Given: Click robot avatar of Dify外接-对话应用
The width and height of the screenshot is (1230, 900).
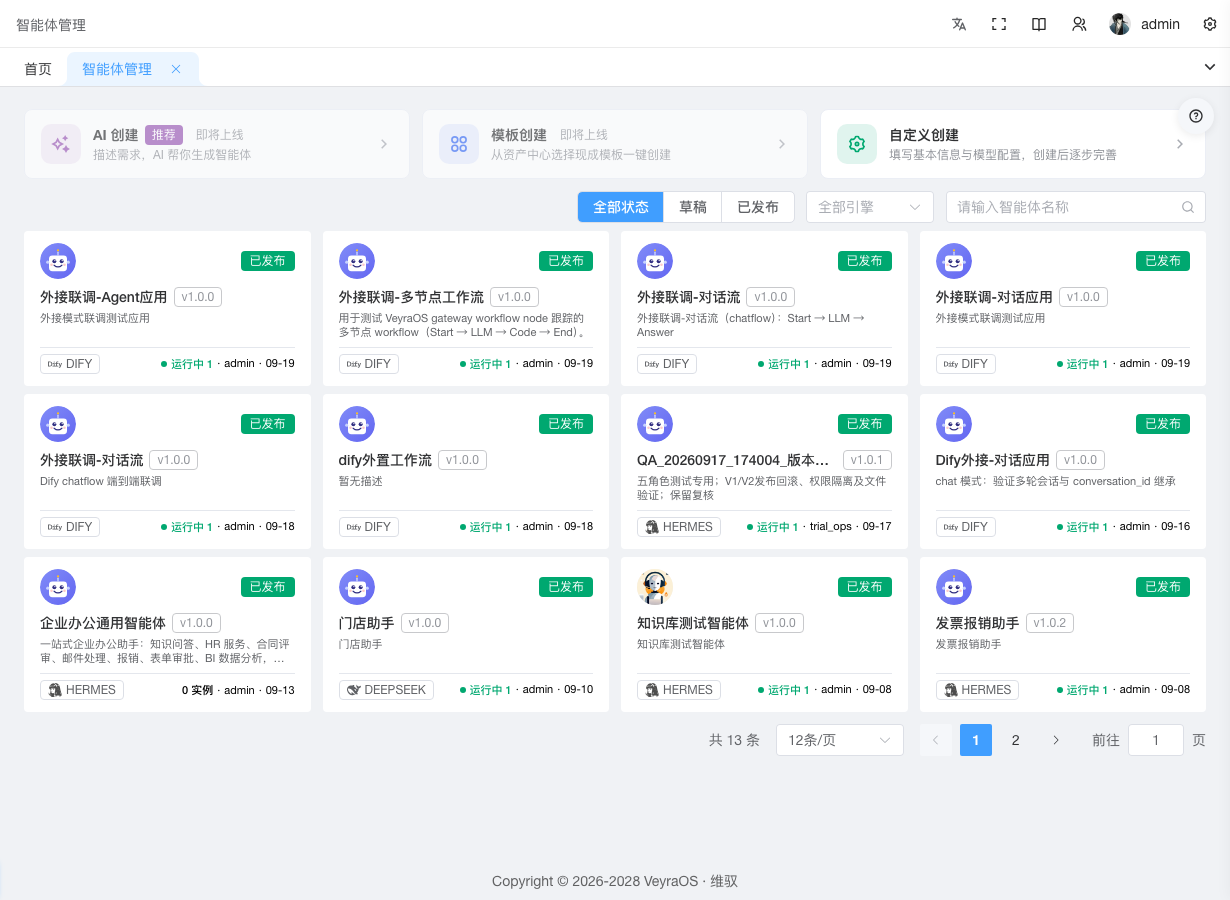Looking at the screenshot, I should coord(954,424).
